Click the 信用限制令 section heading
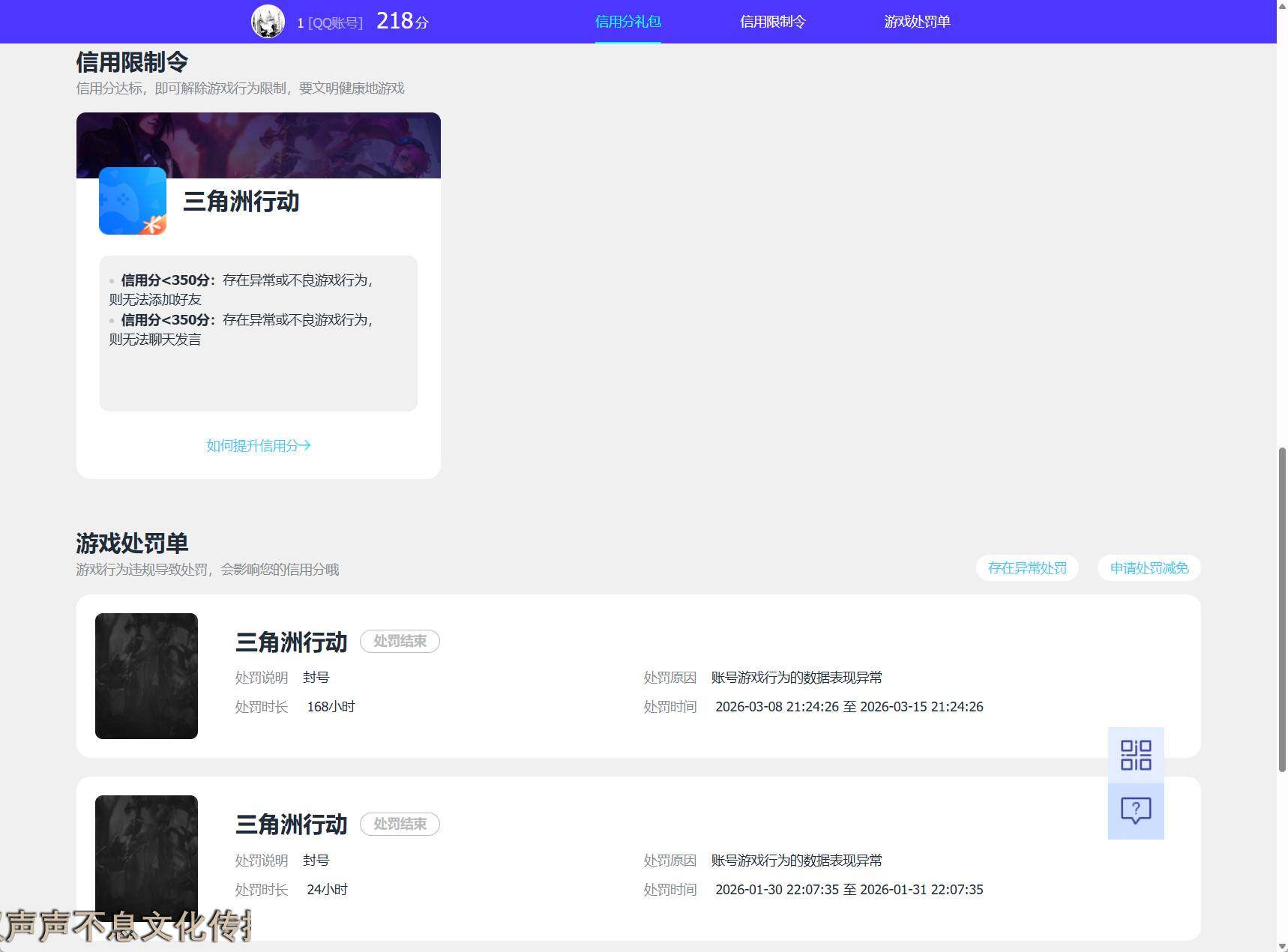 point(132,61)
